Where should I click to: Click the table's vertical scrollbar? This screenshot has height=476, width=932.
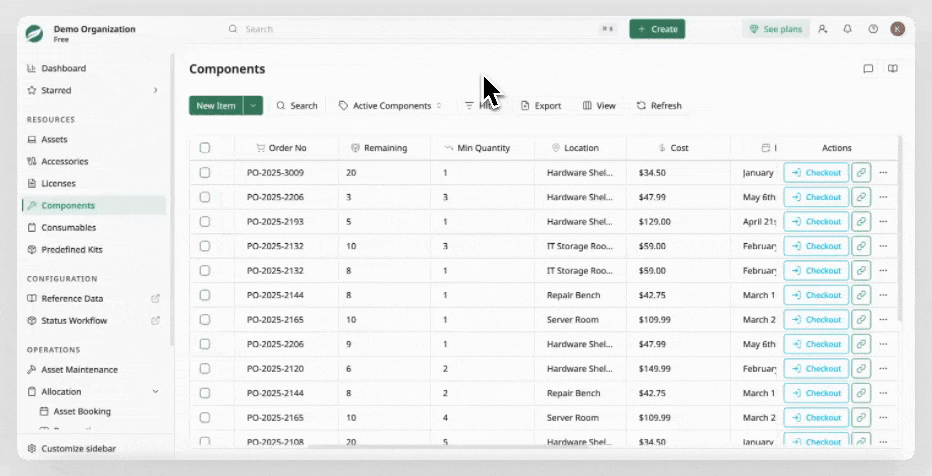900,229
